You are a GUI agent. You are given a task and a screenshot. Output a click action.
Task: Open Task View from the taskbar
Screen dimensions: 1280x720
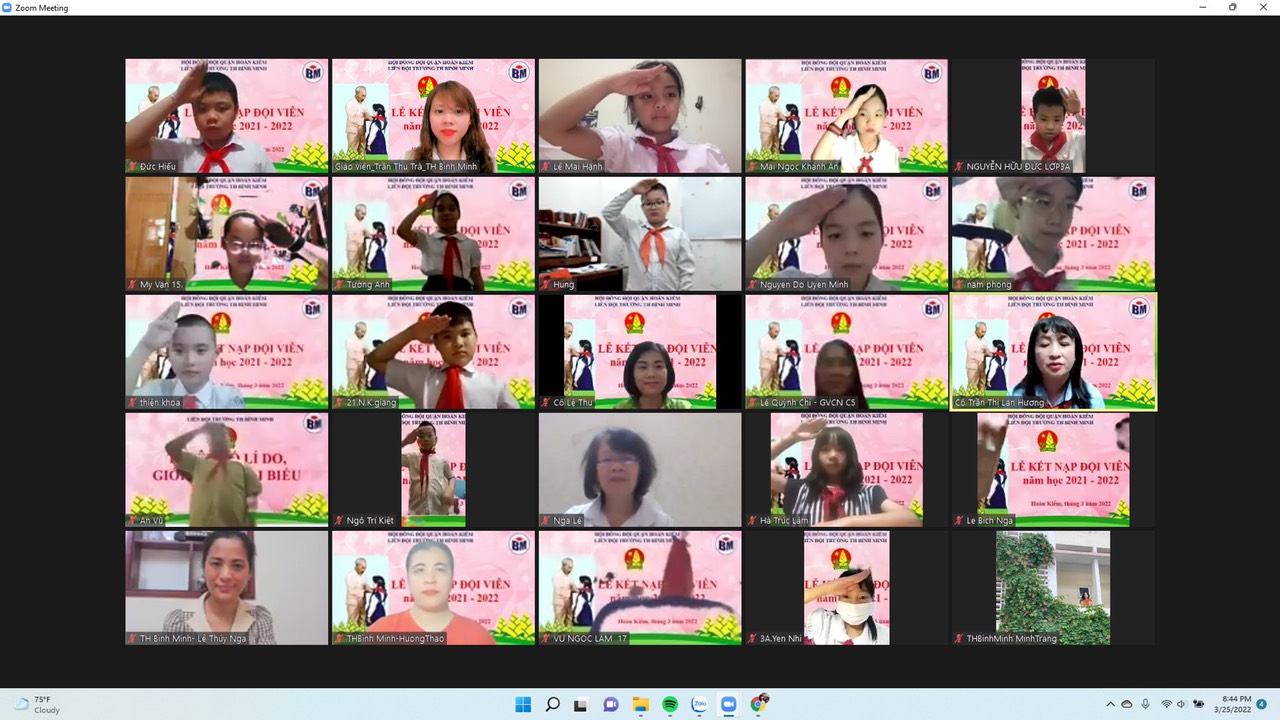(x=582, y=704)
